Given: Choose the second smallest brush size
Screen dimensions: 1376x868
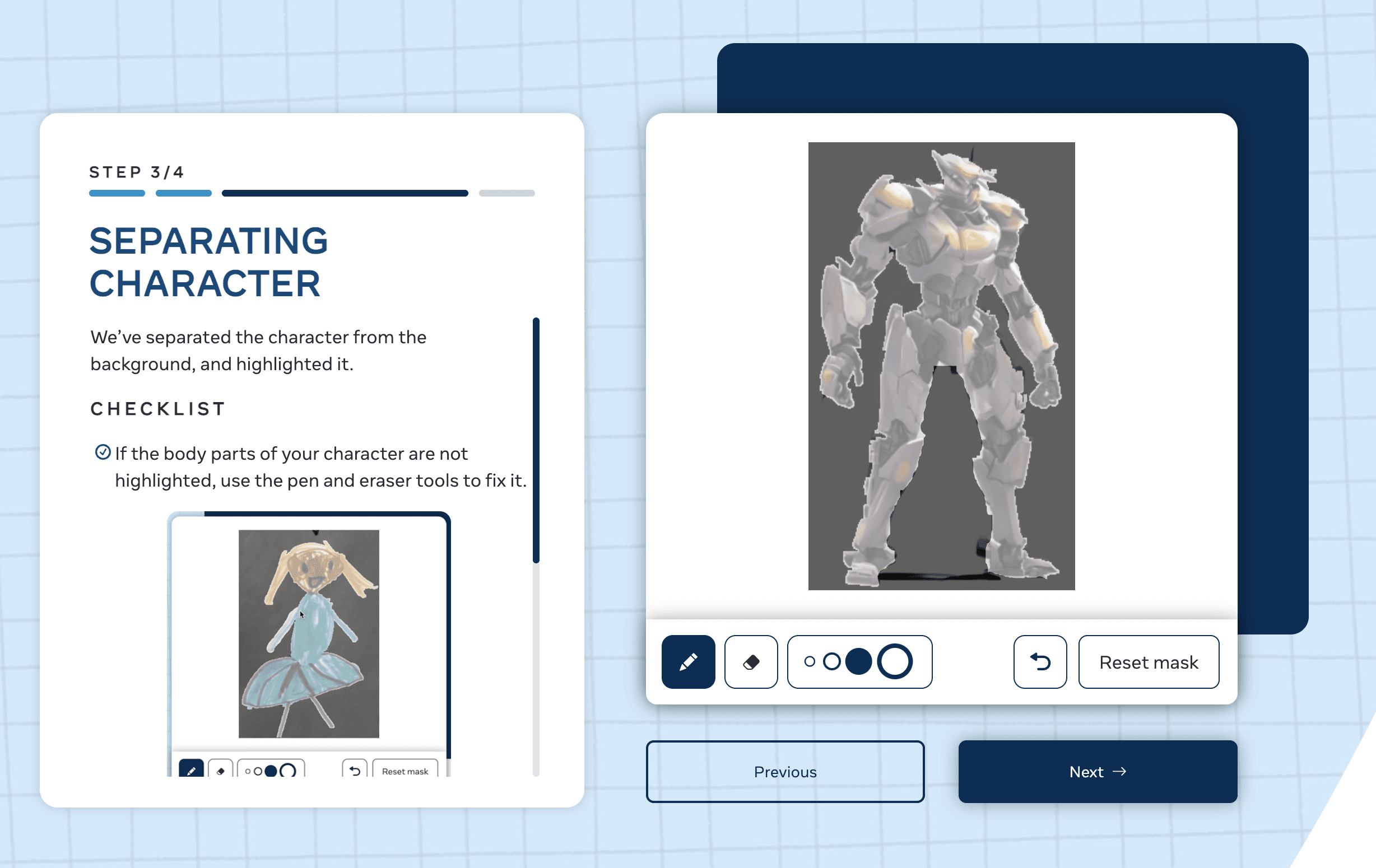Looking at the screenshot, I should pos(831,662).
